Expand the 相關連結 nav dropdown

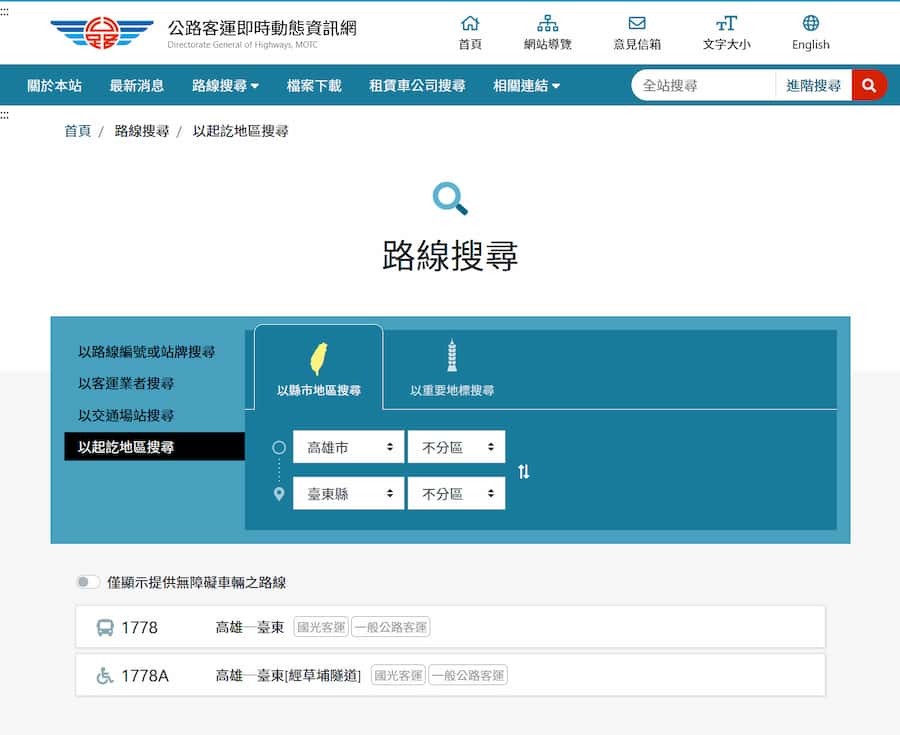click(526, 85)
